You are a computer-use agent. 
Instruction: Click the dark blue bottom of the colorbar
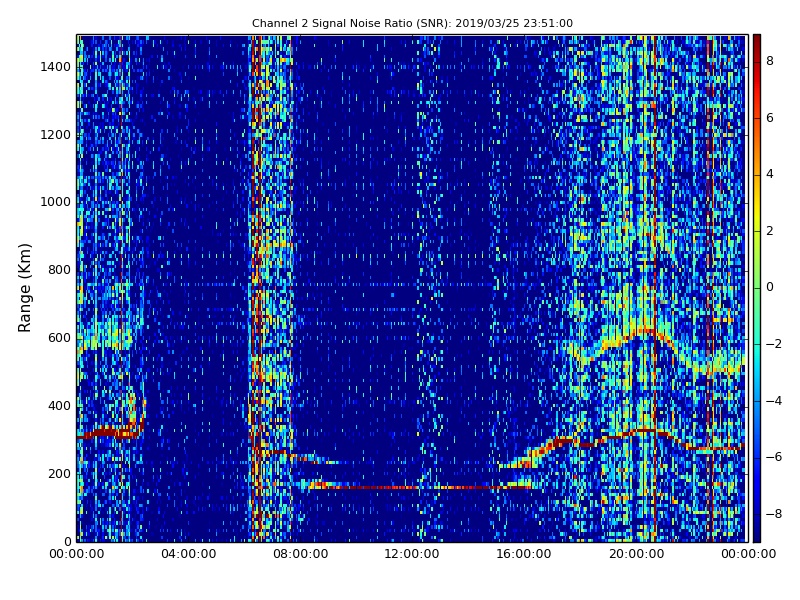coord(757,533)
